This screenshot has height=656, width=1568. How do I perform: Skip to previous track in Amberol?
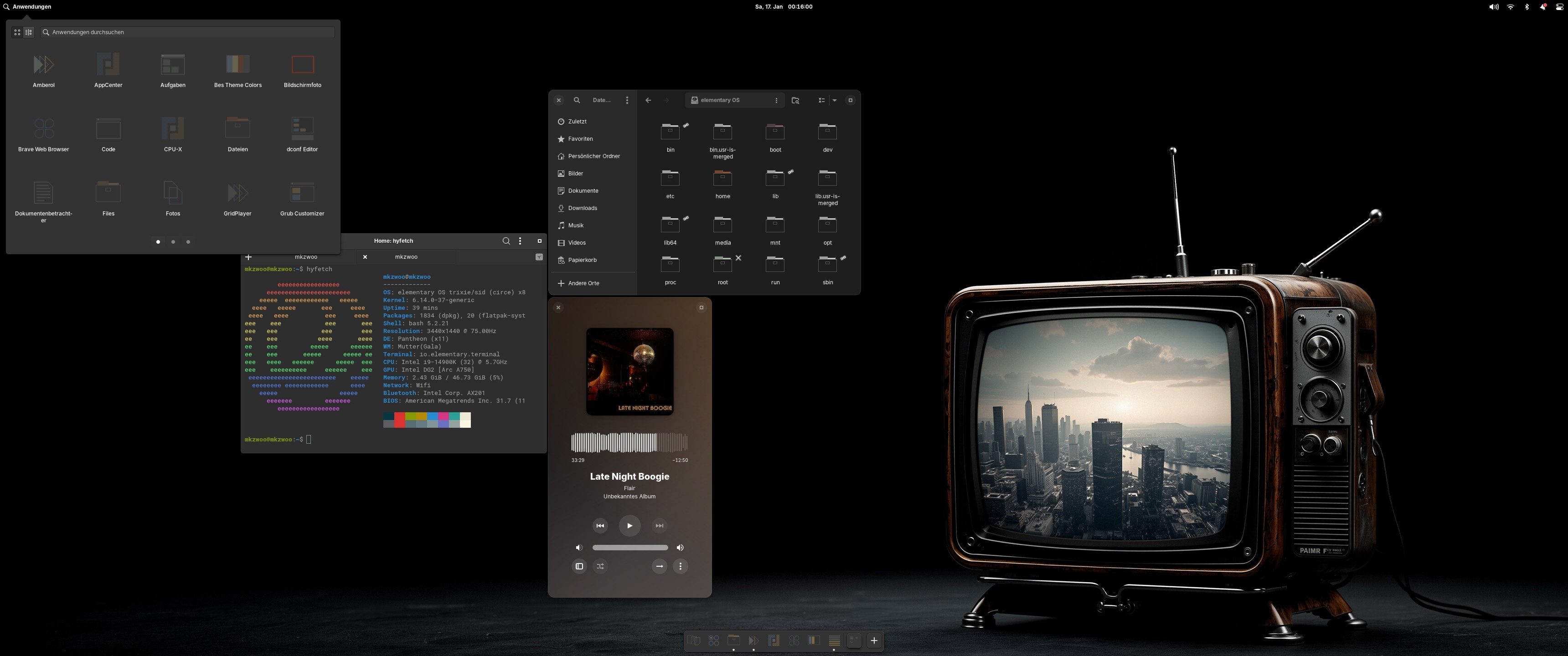pos(599,526)
